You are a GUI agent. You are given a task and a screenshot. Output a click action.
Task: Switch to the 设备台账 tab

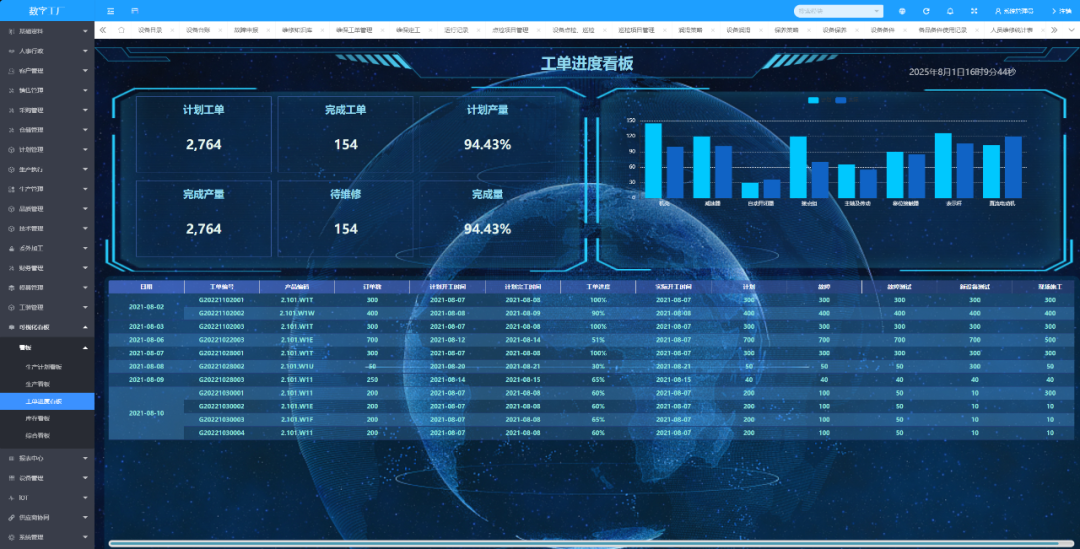click(x=198, y=30)
